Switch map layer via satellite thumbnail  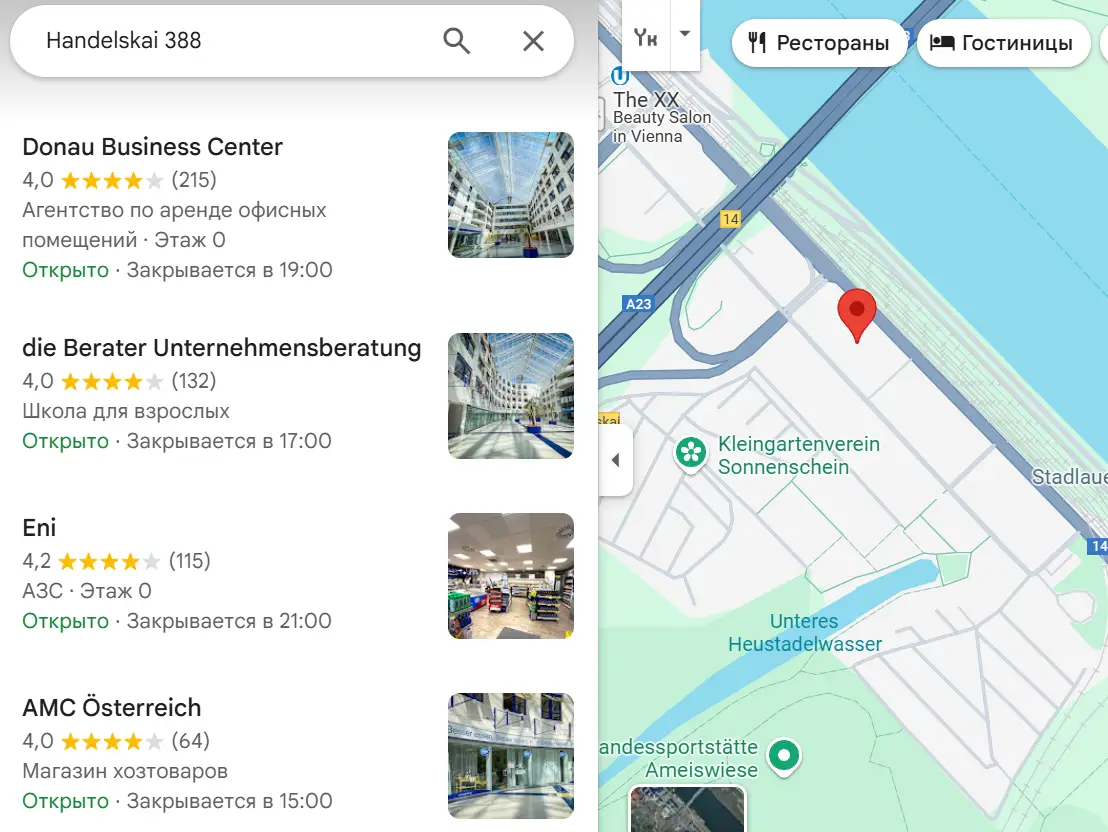687,810
